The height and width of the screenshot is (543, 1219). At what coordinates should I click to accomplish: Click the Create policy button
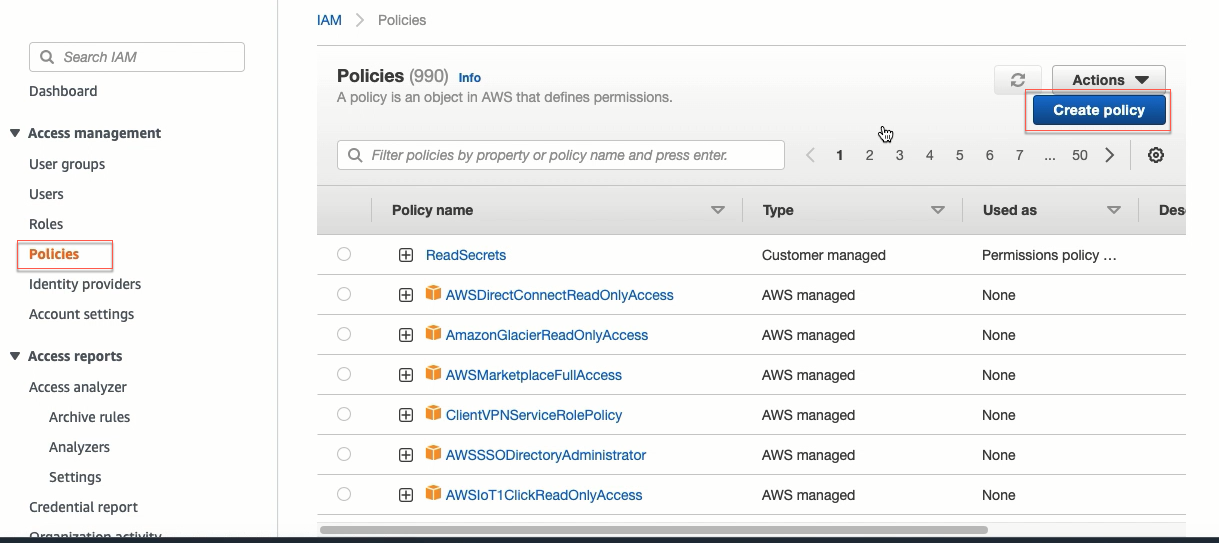[x=1099, y=110]
